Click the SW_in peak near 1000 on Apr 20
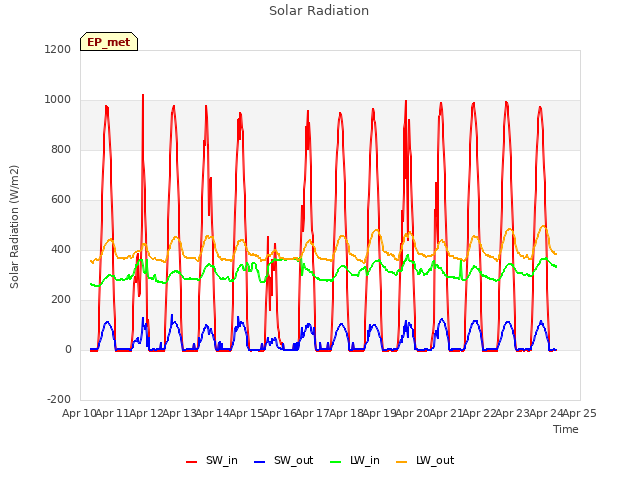Image resolution: width=640 pixels, height=480 pixels. pyautogui.click(x=406, y=101)
